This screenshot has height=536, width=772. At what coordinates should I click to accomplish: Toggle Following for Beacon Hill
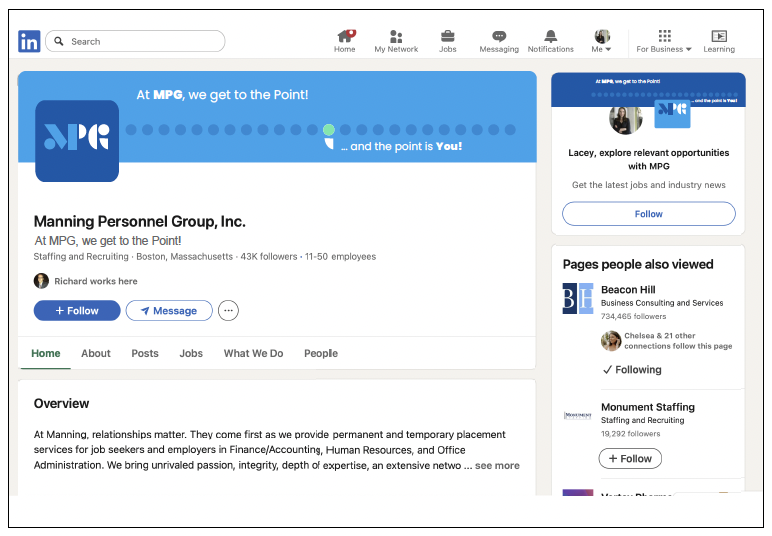click(632, 370)
